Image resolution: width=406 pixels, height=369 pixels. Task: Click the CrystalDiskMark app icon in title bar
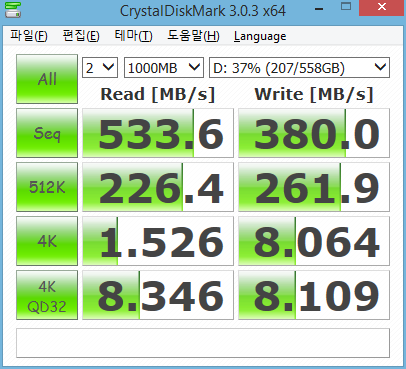(13, 9)
